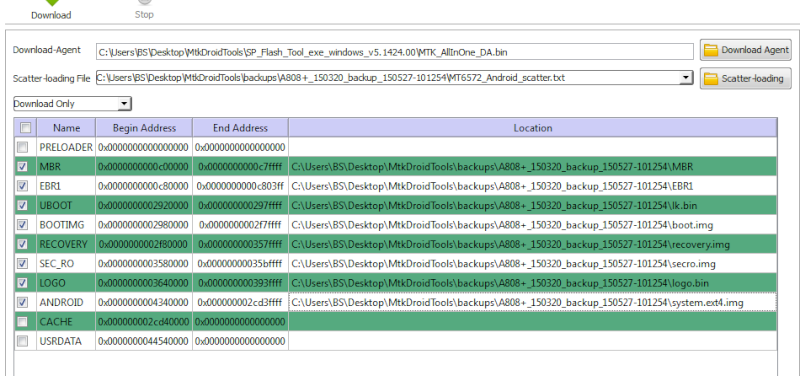Click end address 0x0000000002f7ffff for BOOTIMG
The width and height of the screenshot is (800, 376).
point(240,225)
